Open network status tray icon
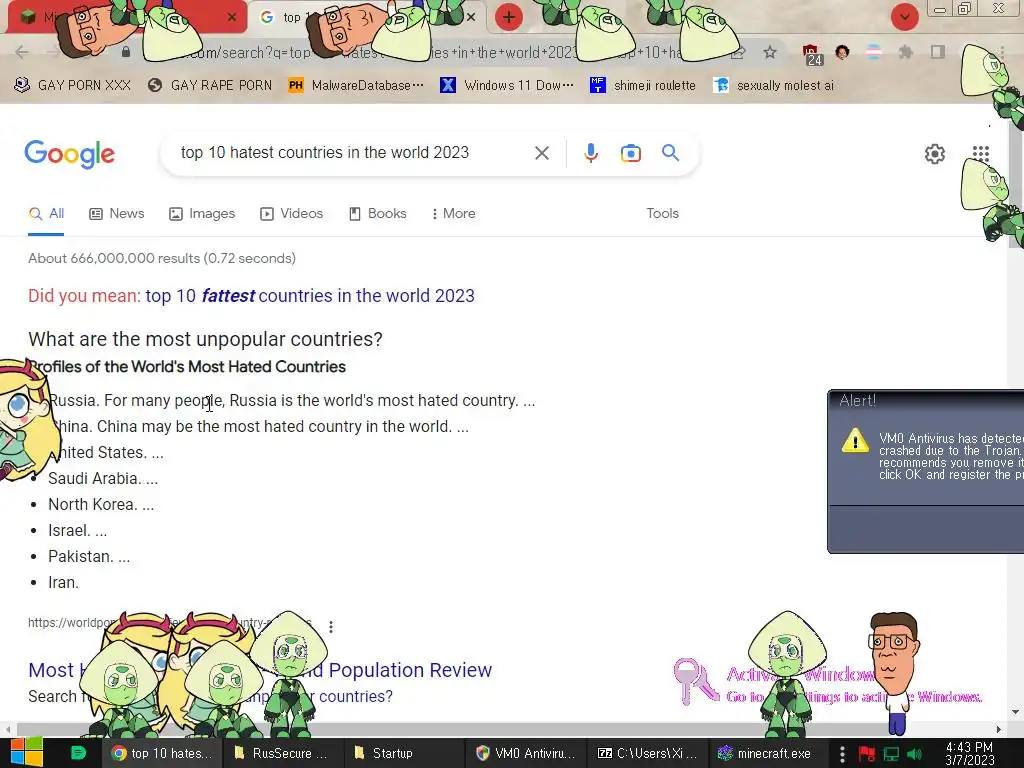Screen dimensions: 1024x768 (x=891, y=754)
